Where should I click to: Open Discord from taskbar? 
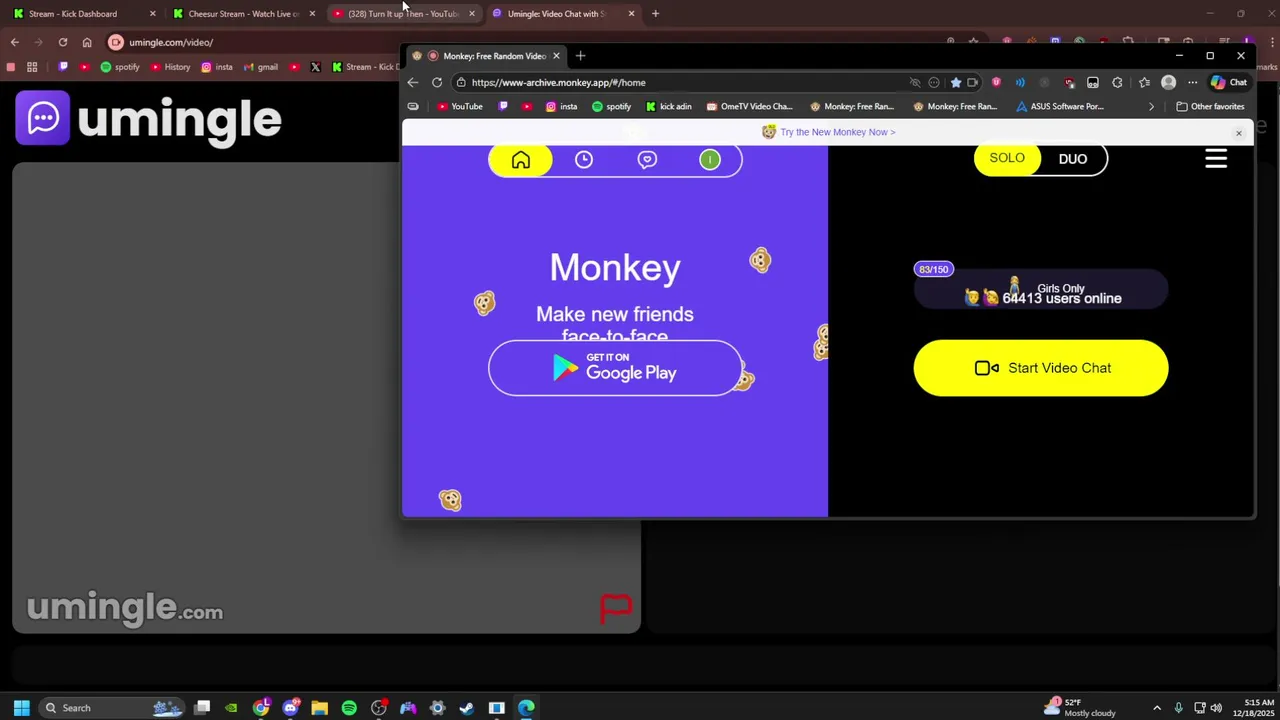[x=290, y=708]
